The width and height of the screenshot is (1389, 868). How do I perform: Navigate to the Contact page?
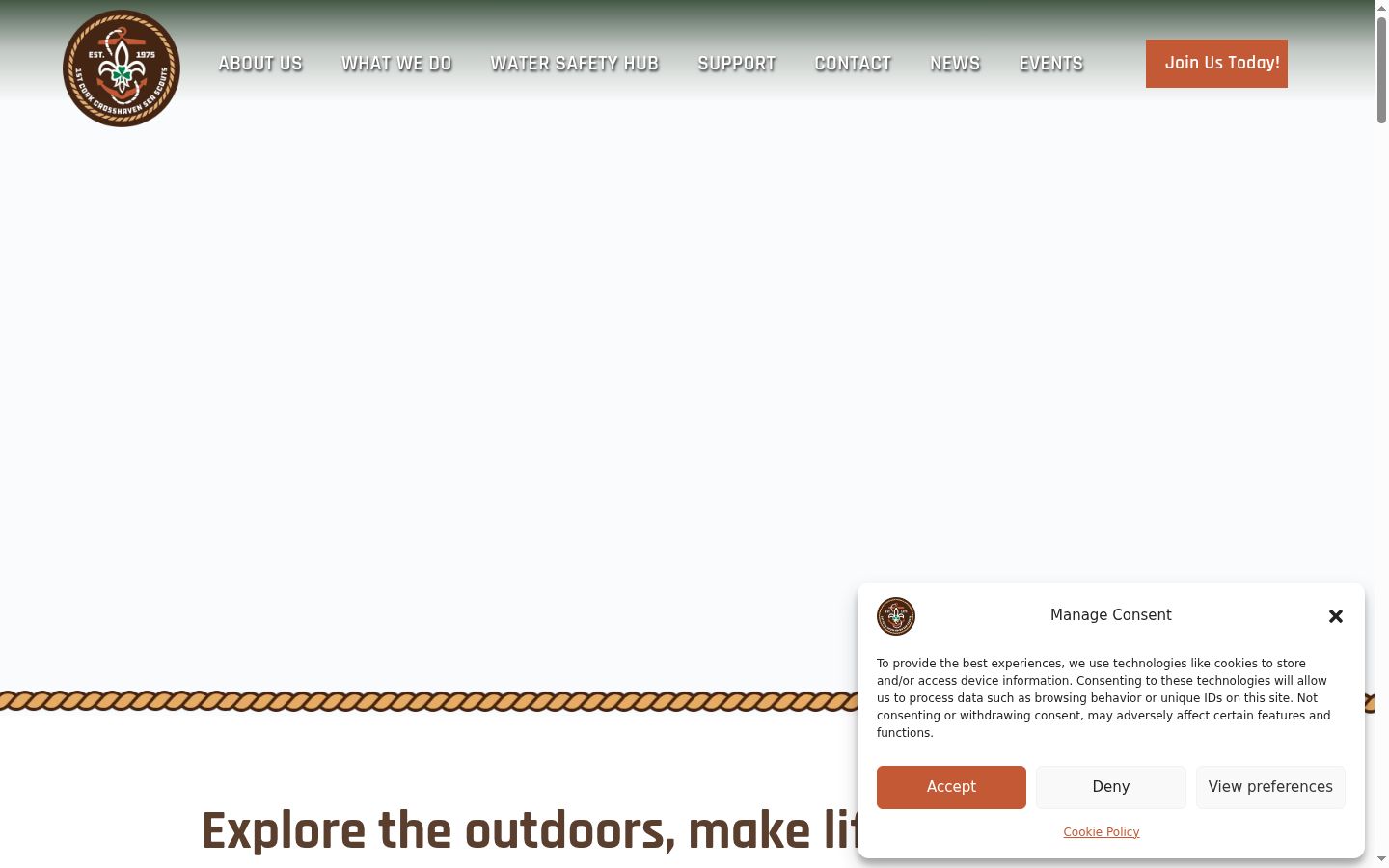854,64
